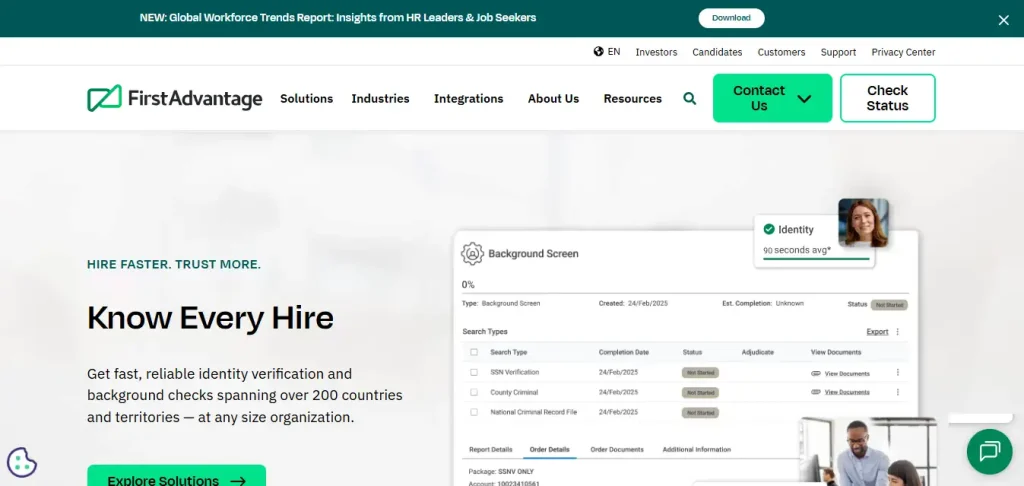Screen dimensions: 1024x486
Task: Click the '90 seconds avg*' text
Action: point(797,250)
